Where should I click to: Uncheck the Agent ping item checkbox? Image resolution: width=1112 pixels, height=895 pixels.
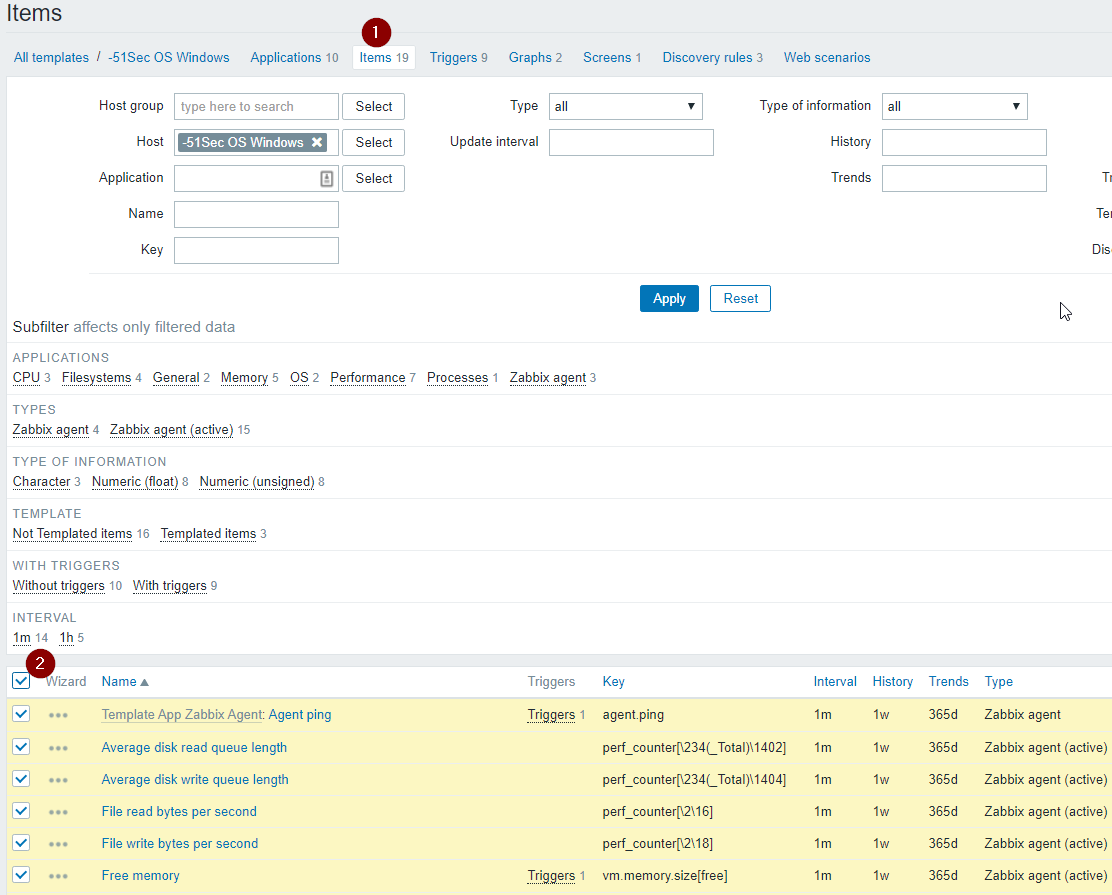pyautogui.click(x=21, y=713)
